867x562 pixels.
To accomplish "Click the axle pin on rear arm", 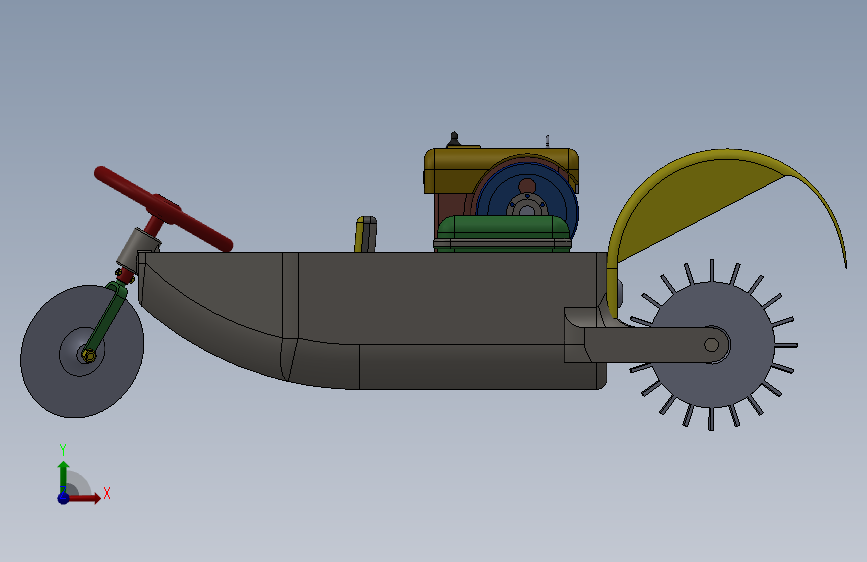I will [x=712, y=345].
